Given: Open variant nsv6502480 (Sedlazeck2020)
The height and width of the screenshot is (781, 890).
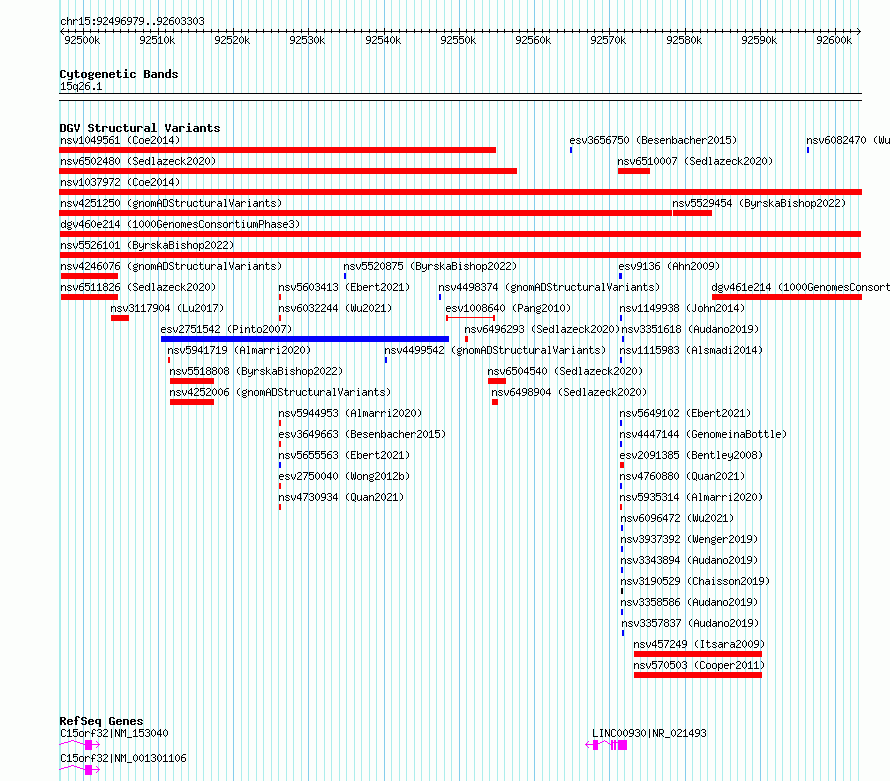Looking at the screenshot, I should (x=138, y=161).
